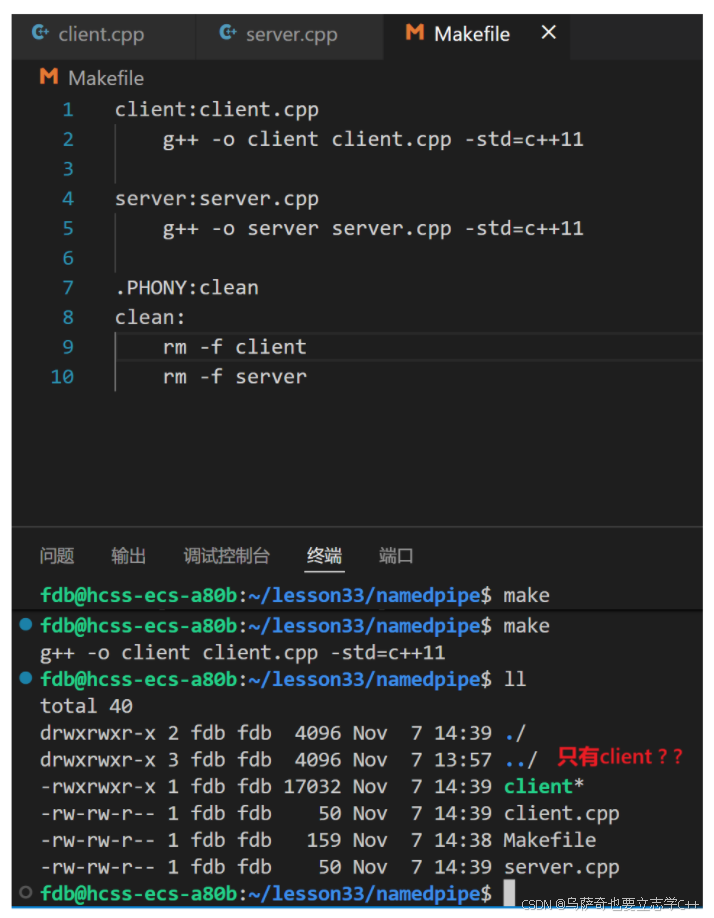714x918 pixels.
Task: Select the Makefile editor tab
Action: 476,35
